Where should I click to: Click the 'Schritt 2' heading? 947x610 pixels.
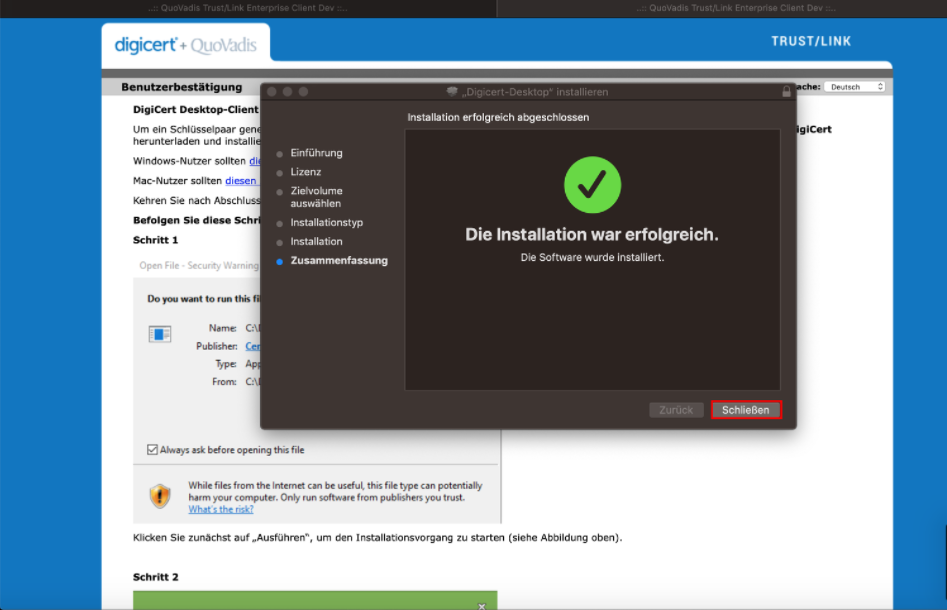point(156,577)
